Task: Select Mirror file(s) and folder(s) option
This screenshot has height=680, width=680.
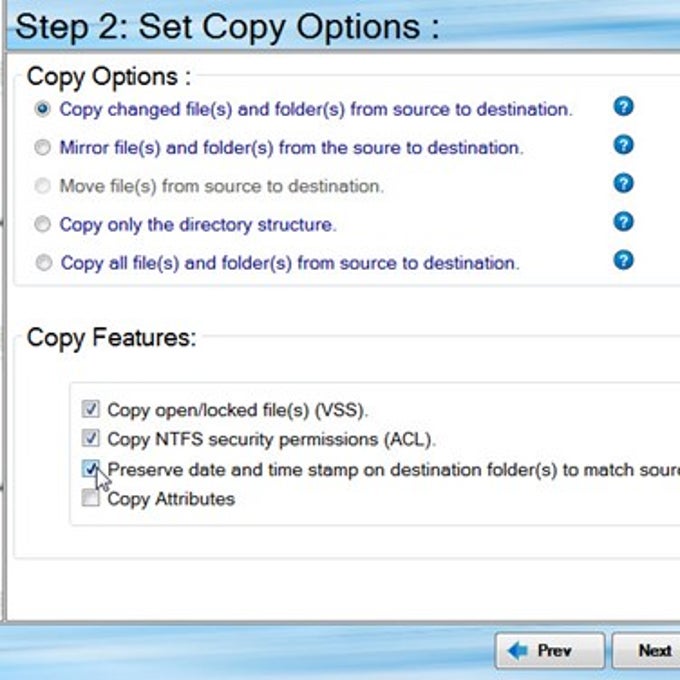Action: pos(42,147)
